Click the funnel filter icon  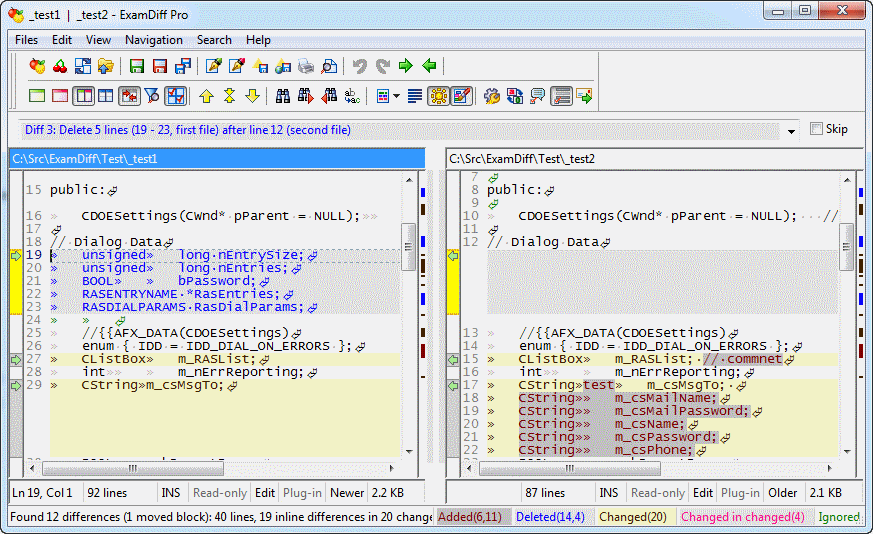pyautogui.click(x=151, y=96)
